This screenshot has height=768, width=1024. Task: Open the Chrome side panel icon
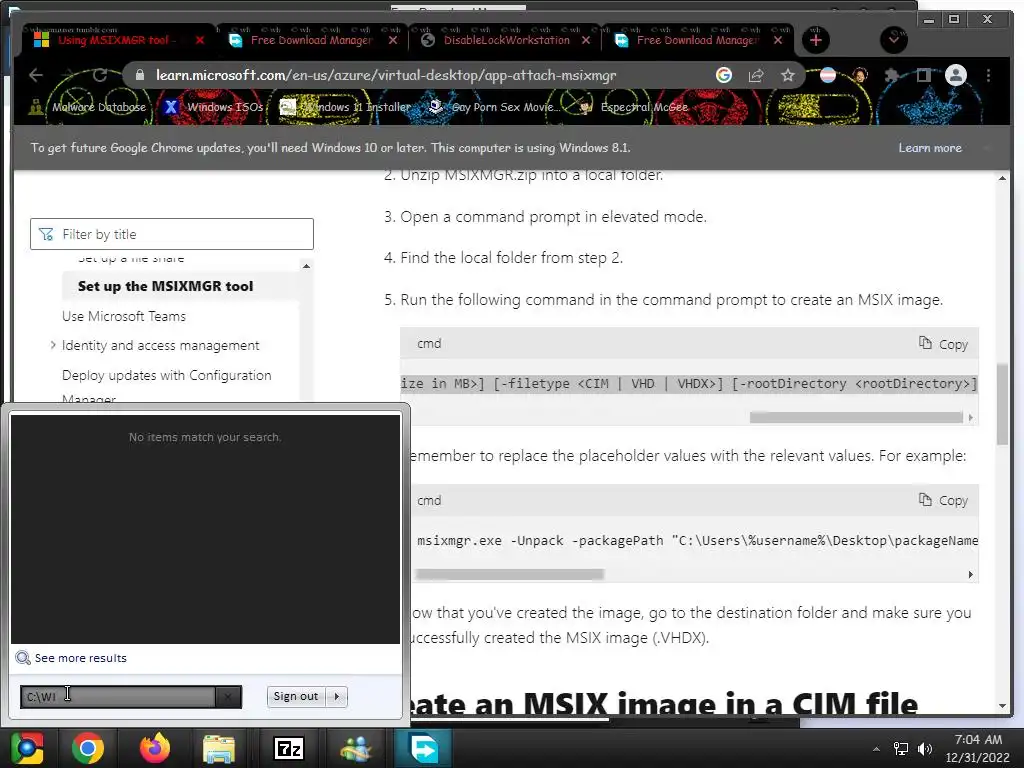click(x=923, y=75)
